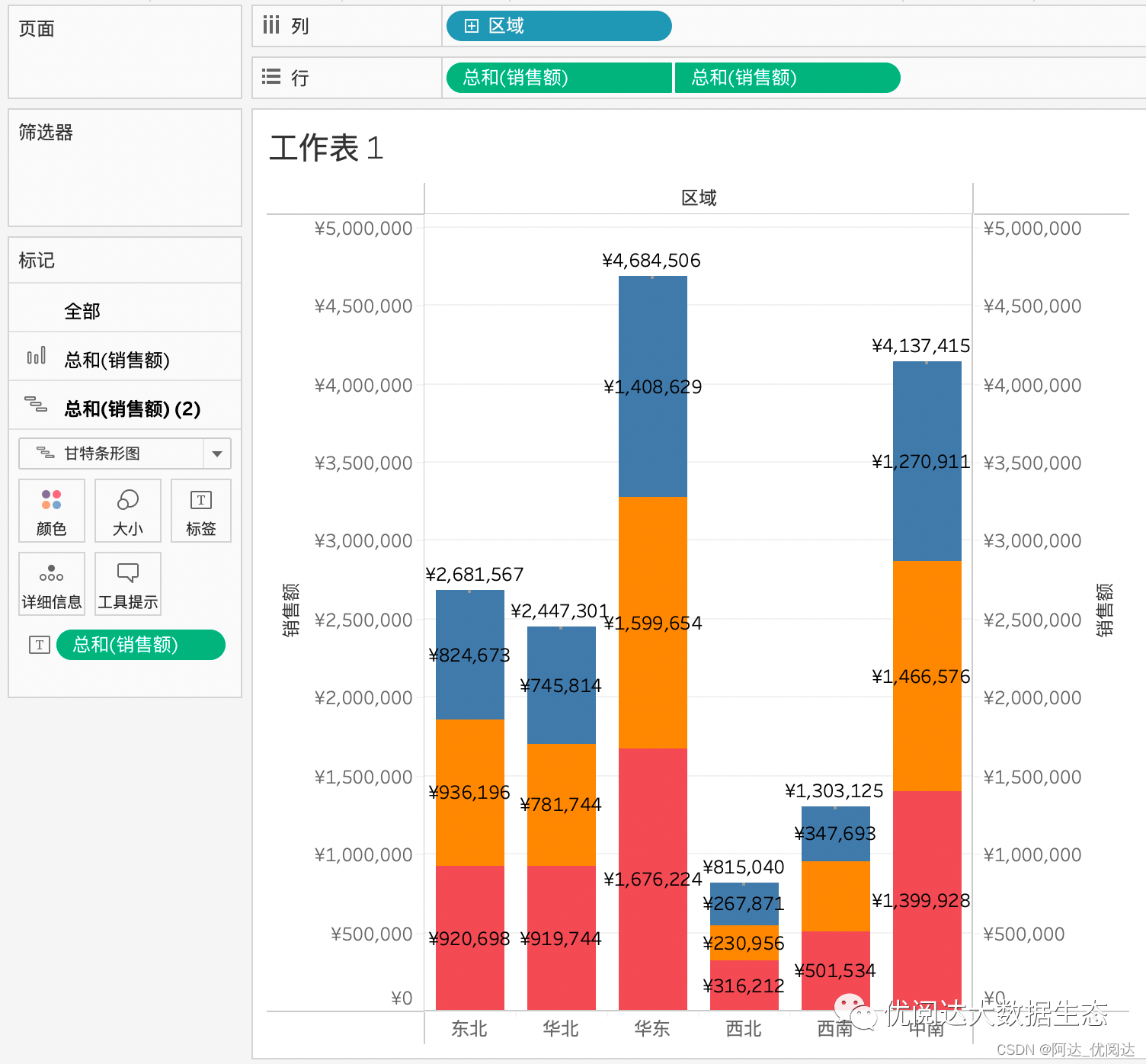Click the 页面 shelf label
This screenshot has height=1064, width=1146.
click(37, 29)
